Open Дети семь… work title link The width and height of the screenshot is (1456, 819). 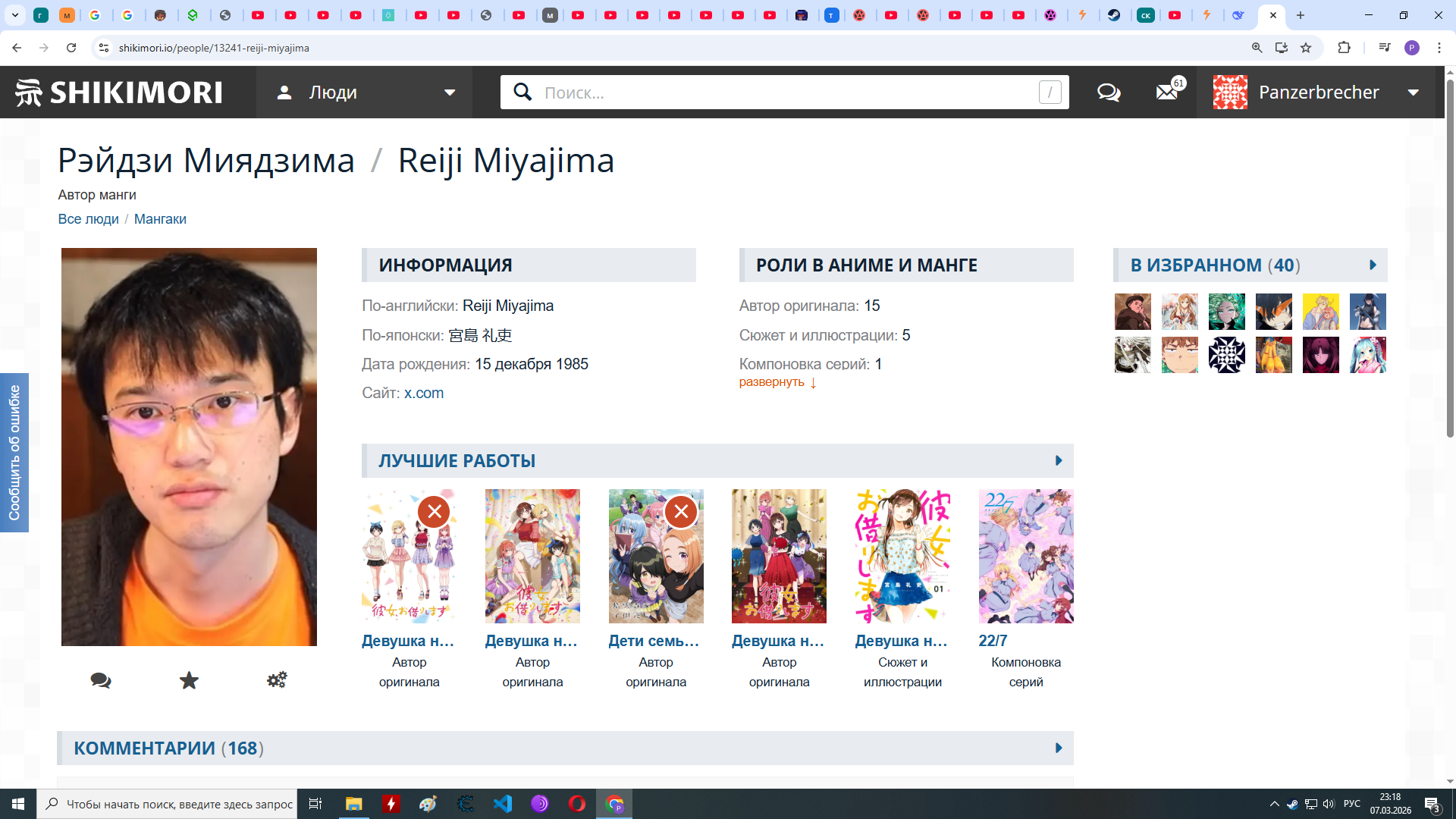pos(654,641)
